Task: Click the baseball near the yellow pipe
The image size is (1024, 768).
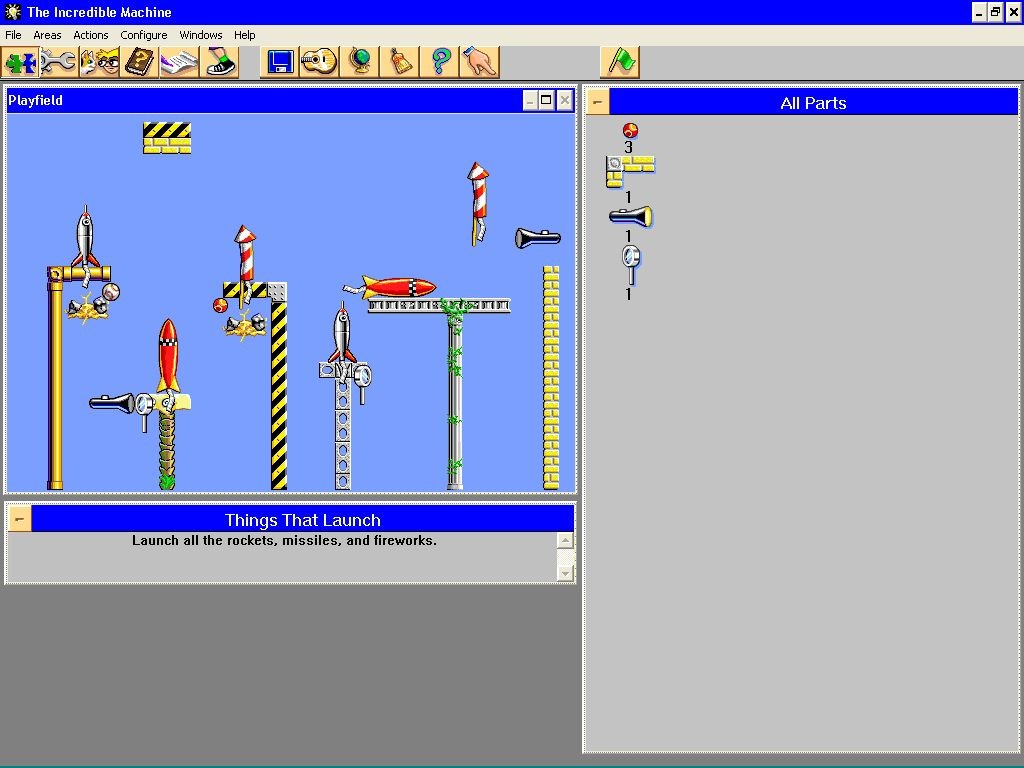Action: click(x=111, y=291)
